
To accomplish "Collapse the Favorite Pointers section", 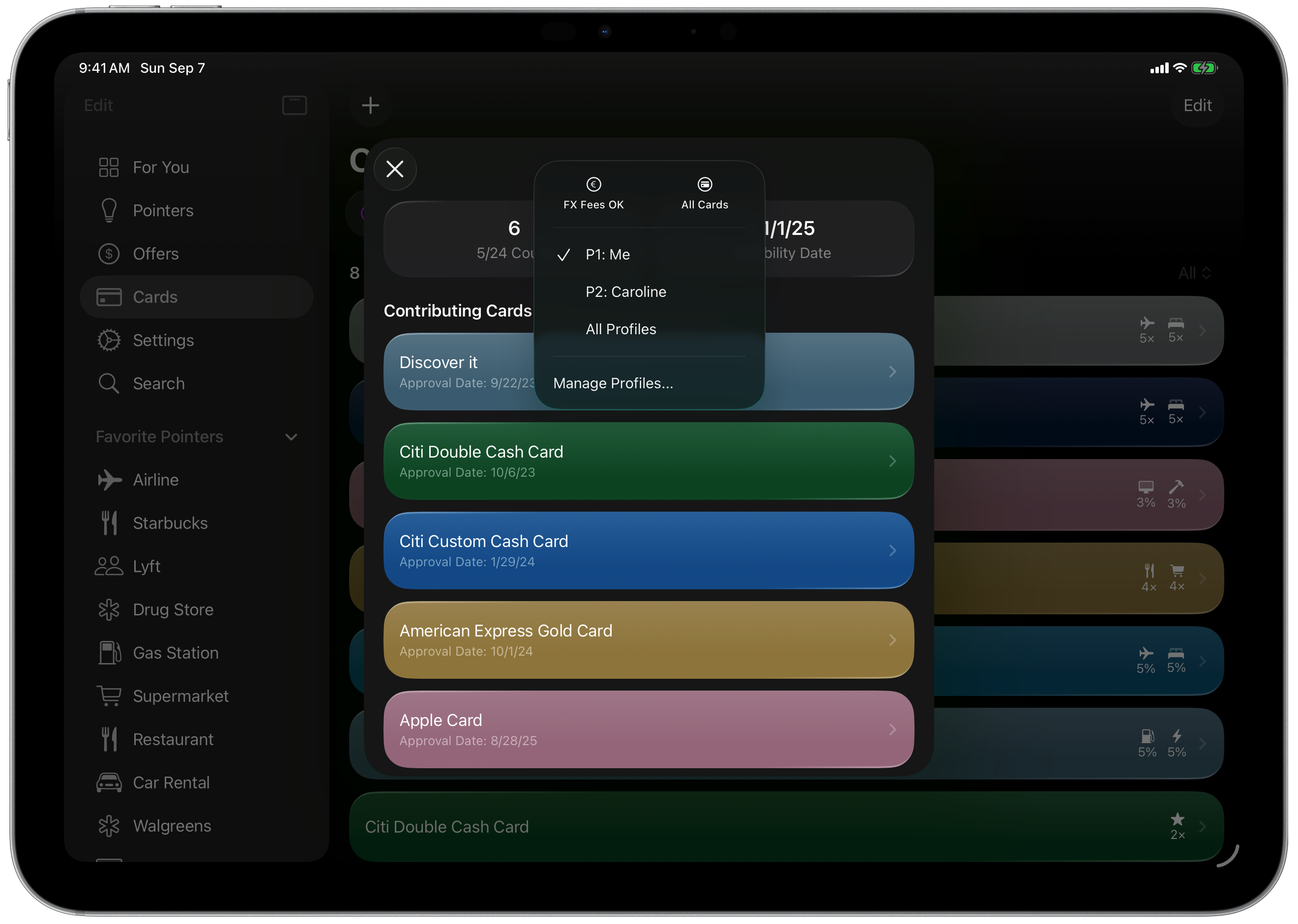I will 292,437.
